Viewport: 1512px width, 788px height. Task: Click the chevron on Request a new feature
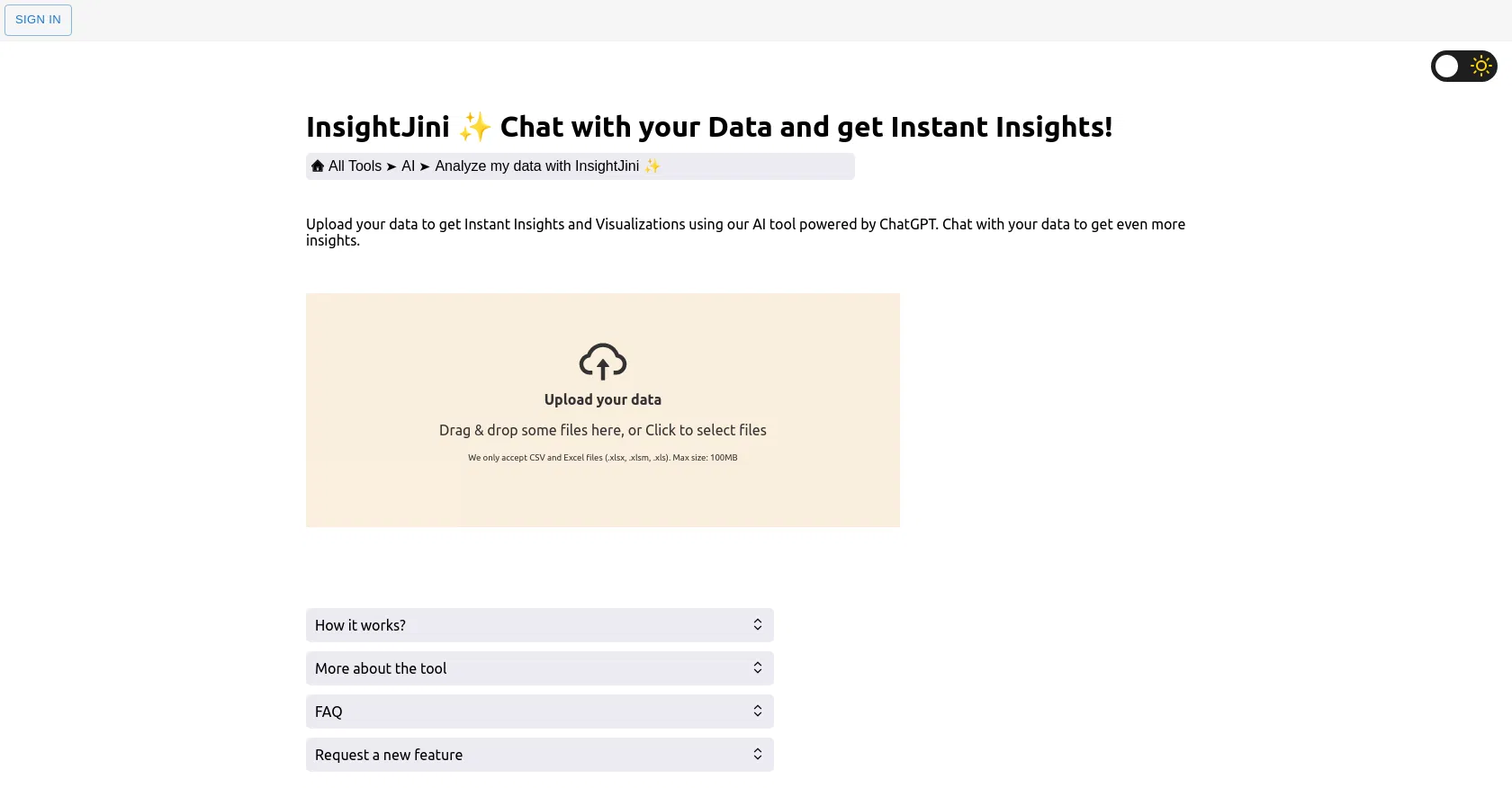coord(757,754)
